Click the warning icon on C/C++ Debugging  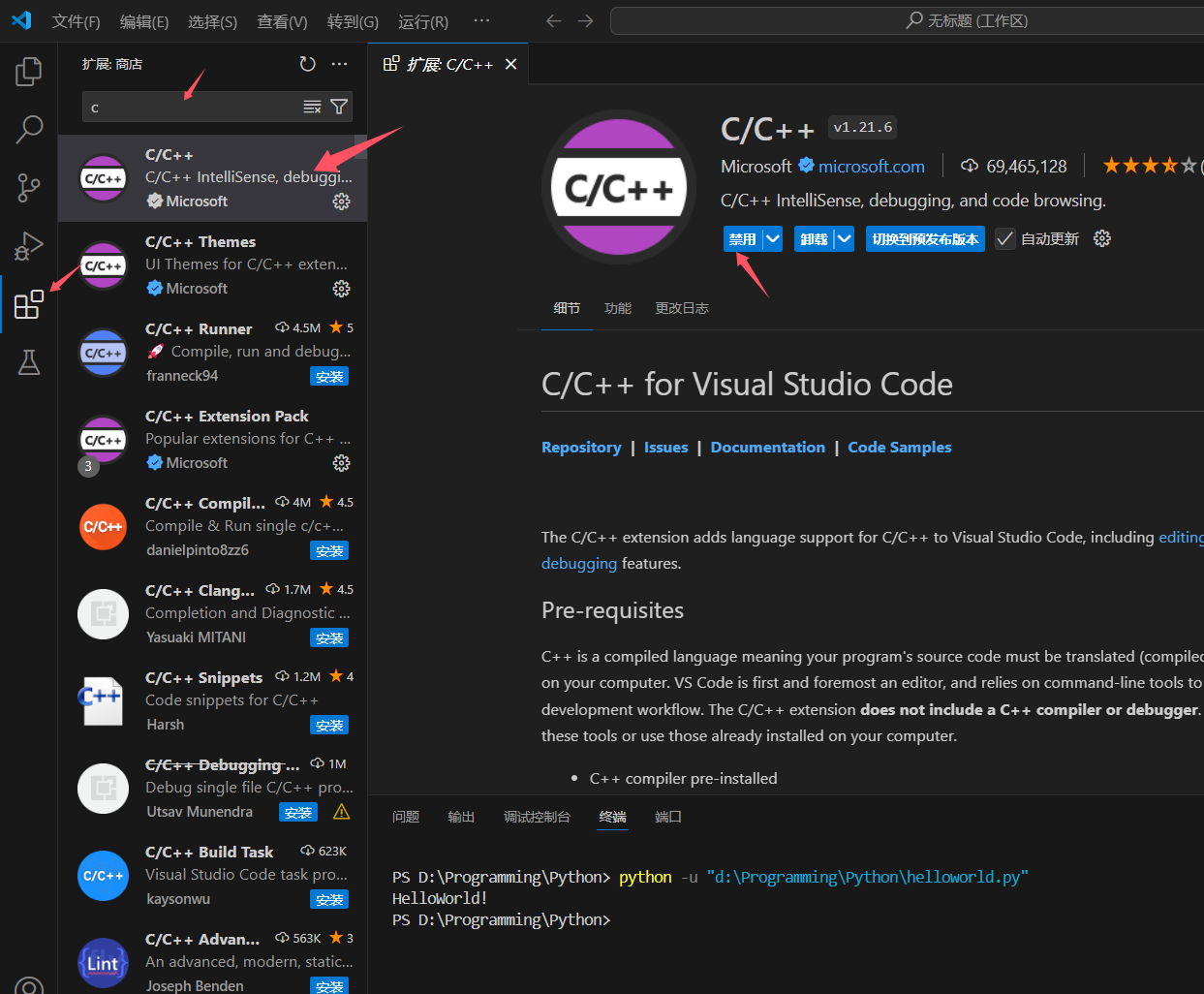point(341,812)
